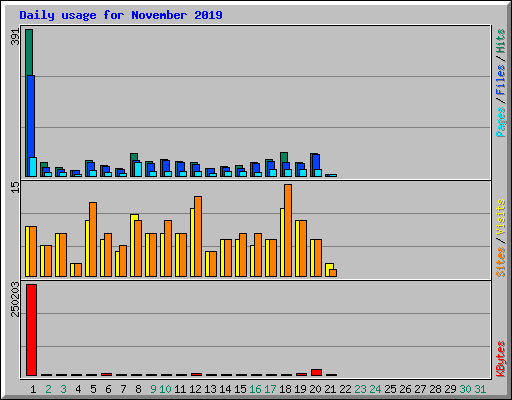Click day 12 on the x-axis
Viewport: 512px width, 400px height.
click(x=195, y=389)
